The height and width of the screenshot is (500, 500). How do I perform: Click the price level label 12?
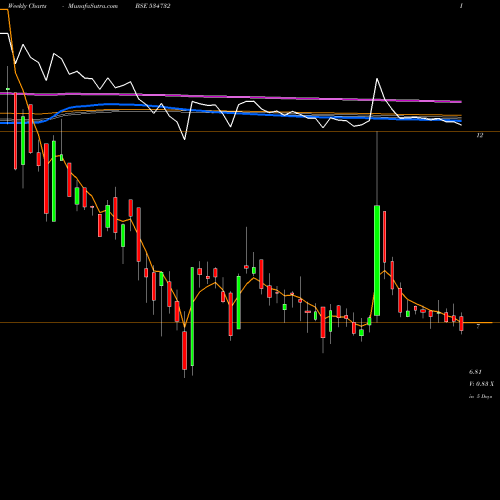tap(480, 136)
